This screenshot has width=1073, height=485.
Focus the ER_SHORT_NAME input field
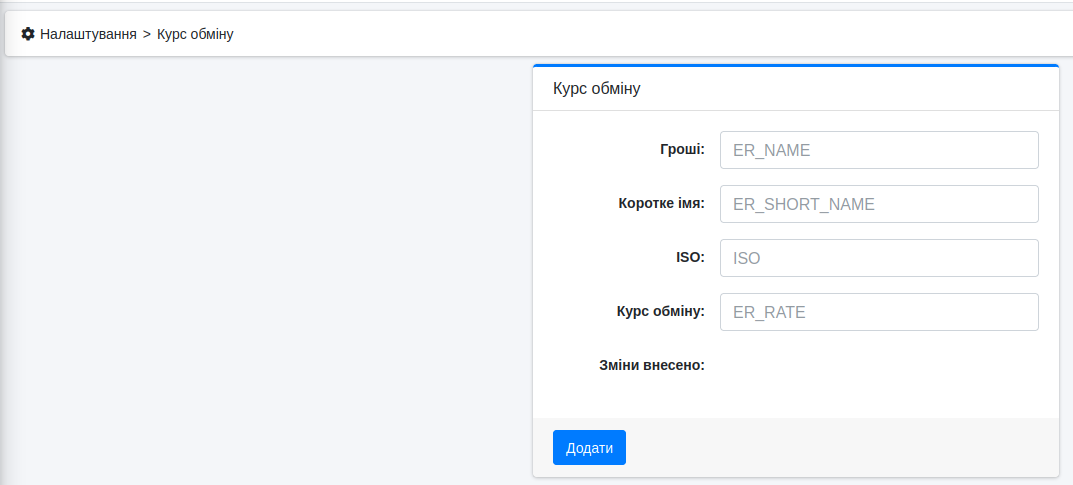[x=879, y=204]
